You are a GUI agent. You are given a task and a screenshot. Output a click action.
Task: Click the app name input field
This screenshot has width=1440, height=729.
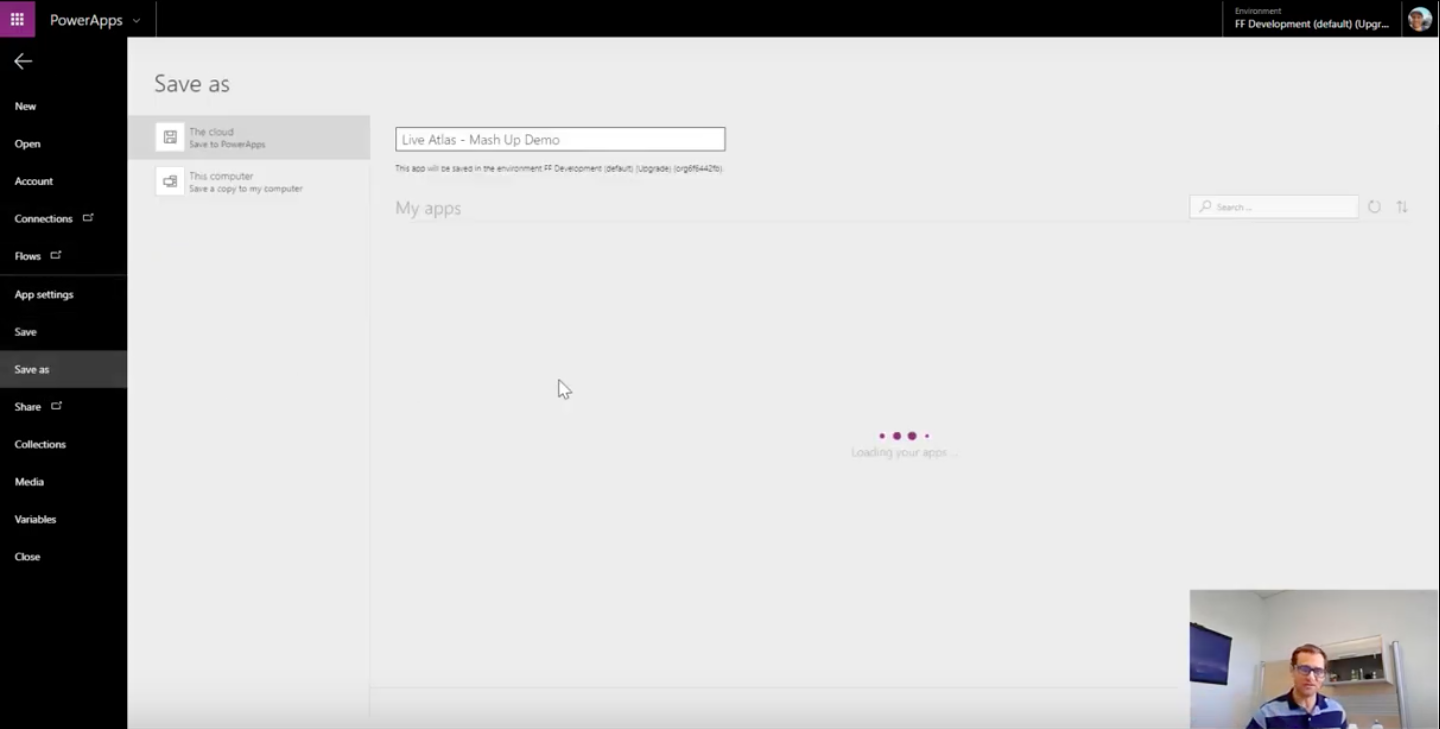pos(560,139)
